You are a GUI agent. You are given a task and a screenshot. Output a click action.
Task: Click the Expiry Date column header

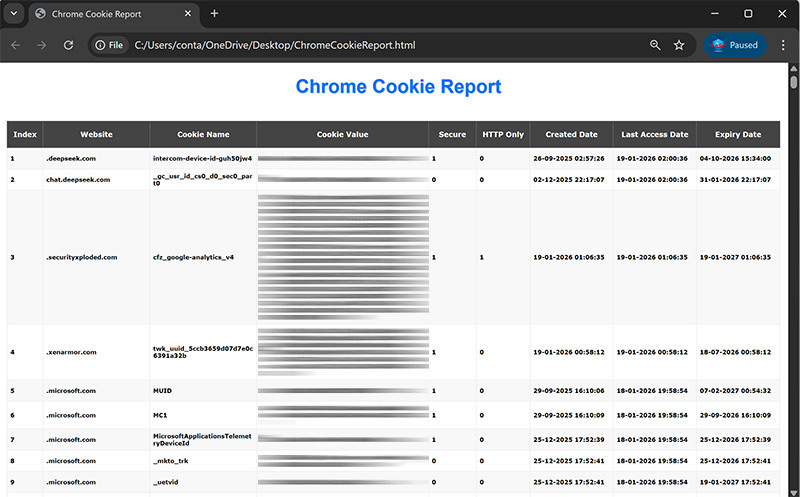[x=737, y=134]
